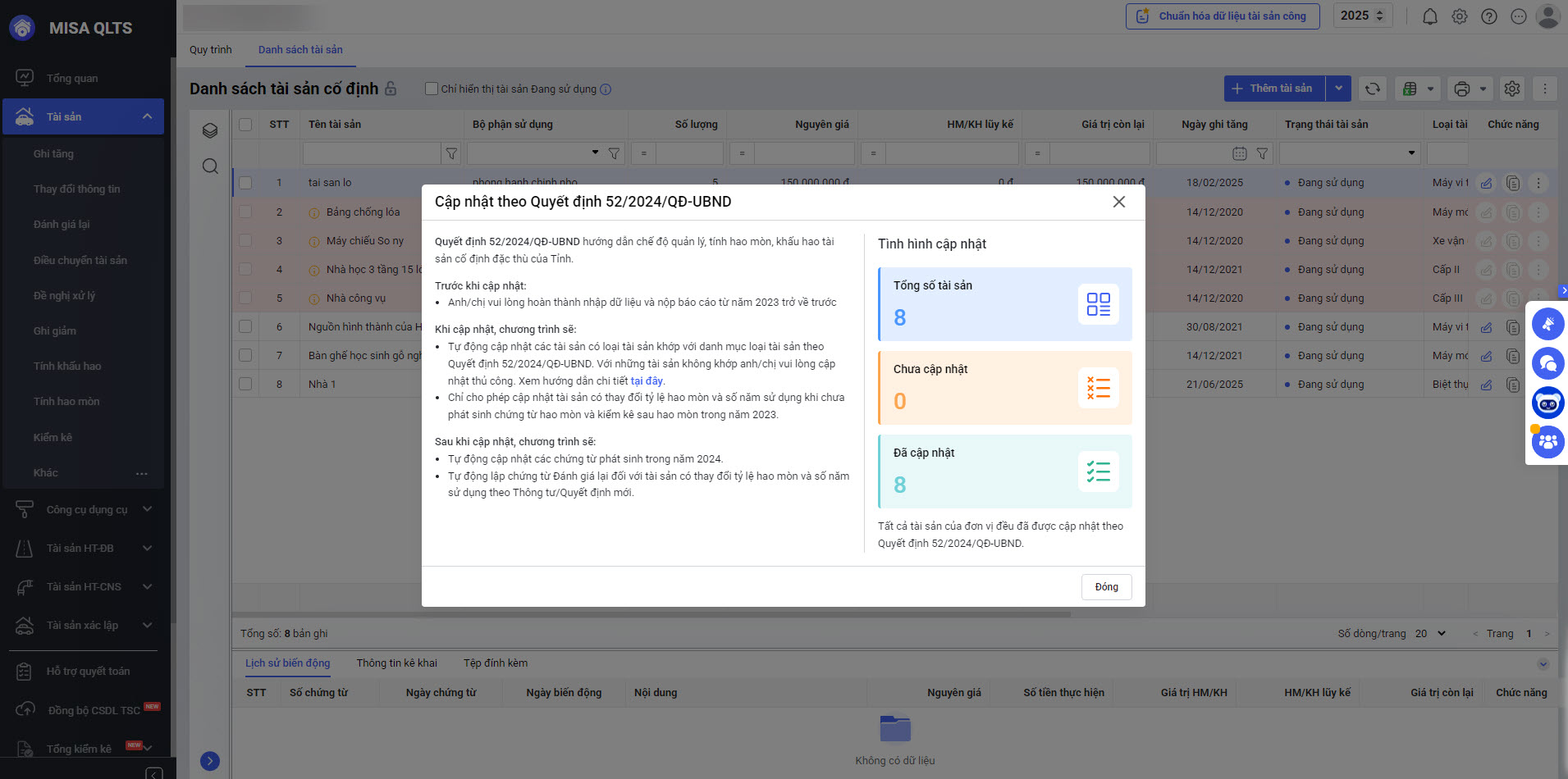This screenshot has width=1568, height=779.
Task: Tick the checkbox for row Máy chiếu So ny
Action: 245,241
